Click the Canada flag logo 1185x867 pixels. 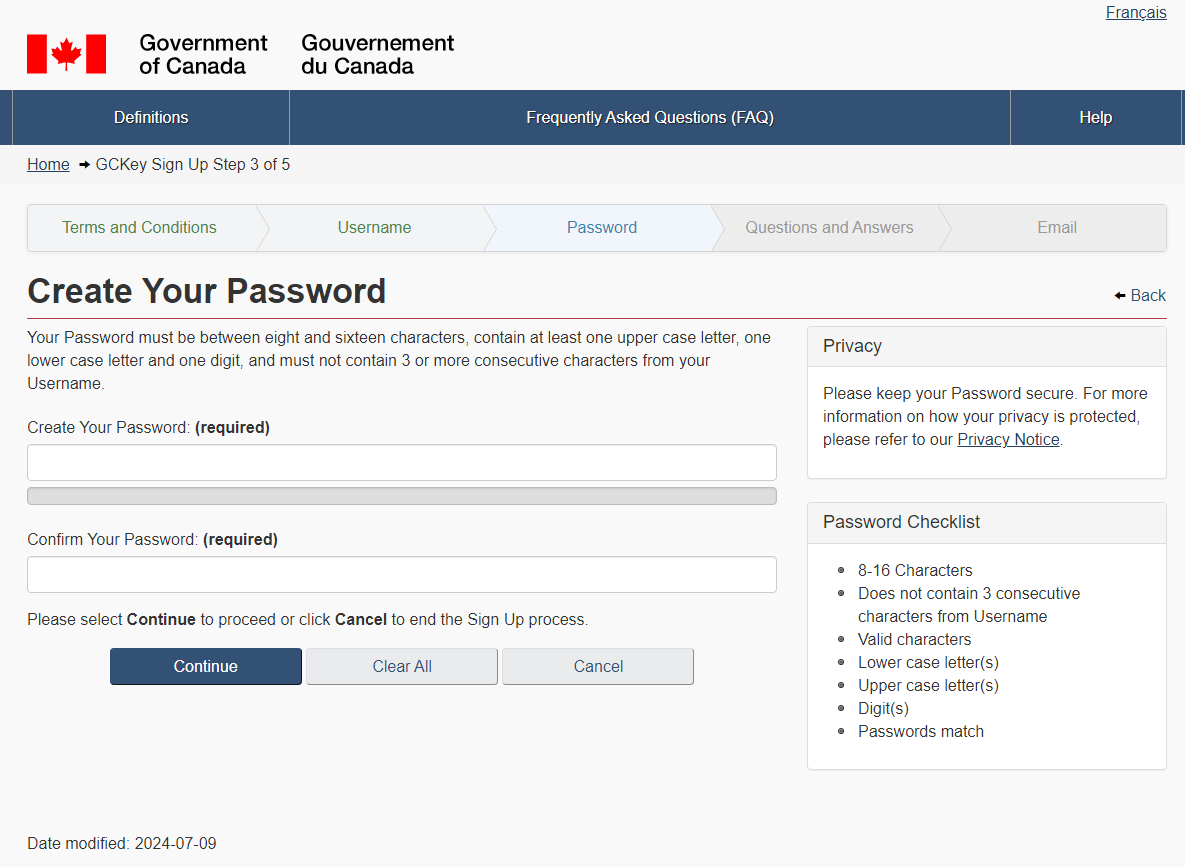[66, 54]
